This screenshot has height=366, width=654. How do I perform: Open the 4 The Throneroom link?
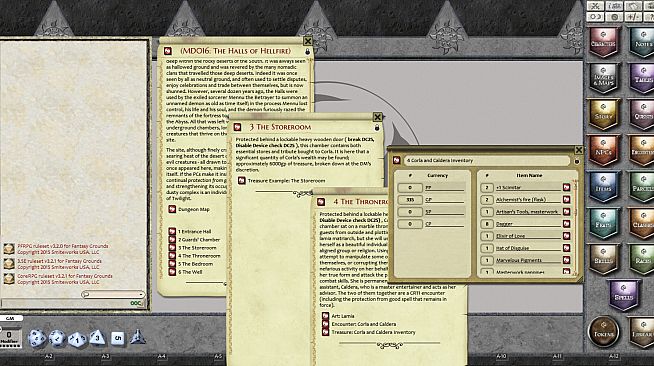coord(199,256)
